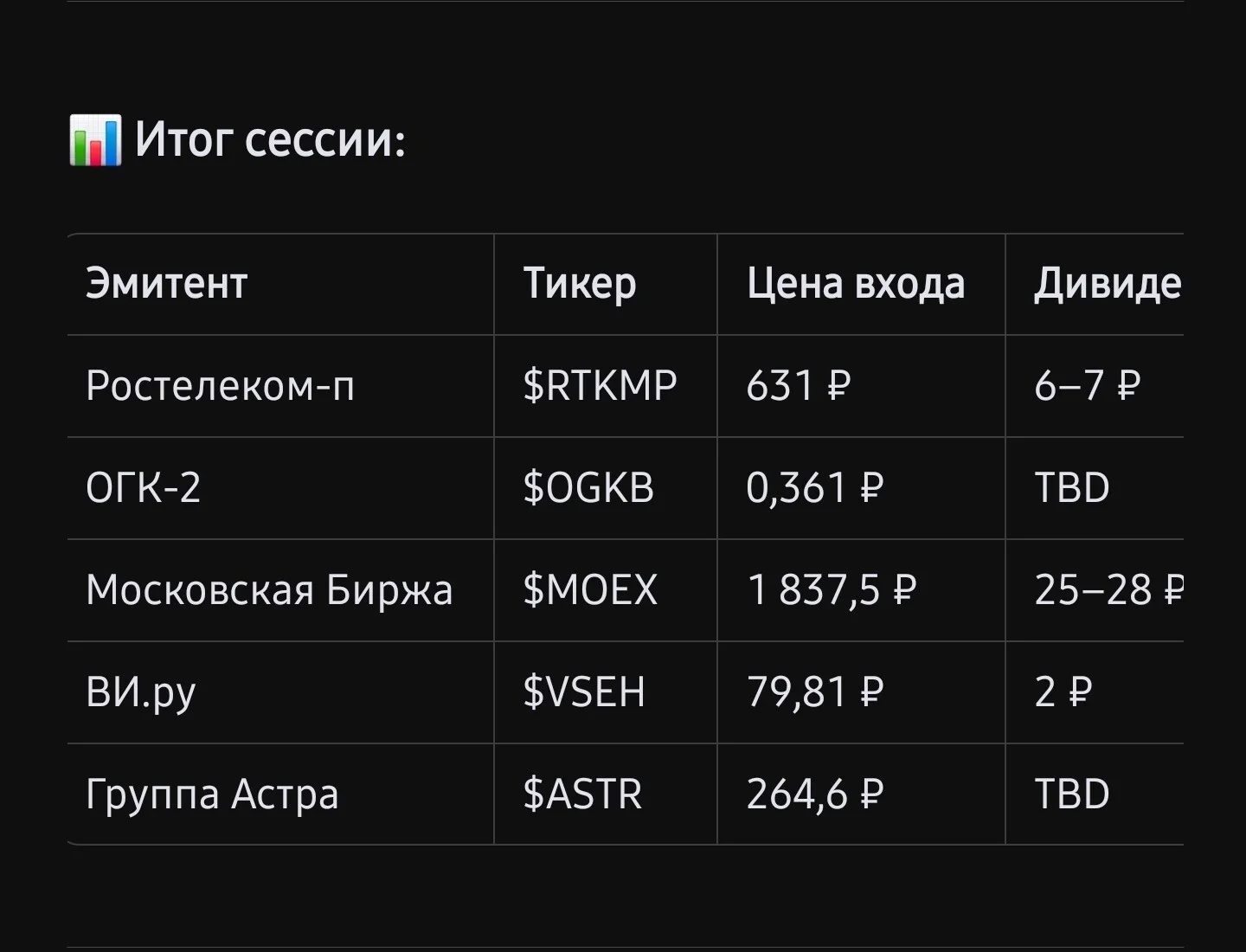This screenshot has height=952, width=1246.
Task: Click the 264,6 ₽ entry price
Action: tap(815, 794)
